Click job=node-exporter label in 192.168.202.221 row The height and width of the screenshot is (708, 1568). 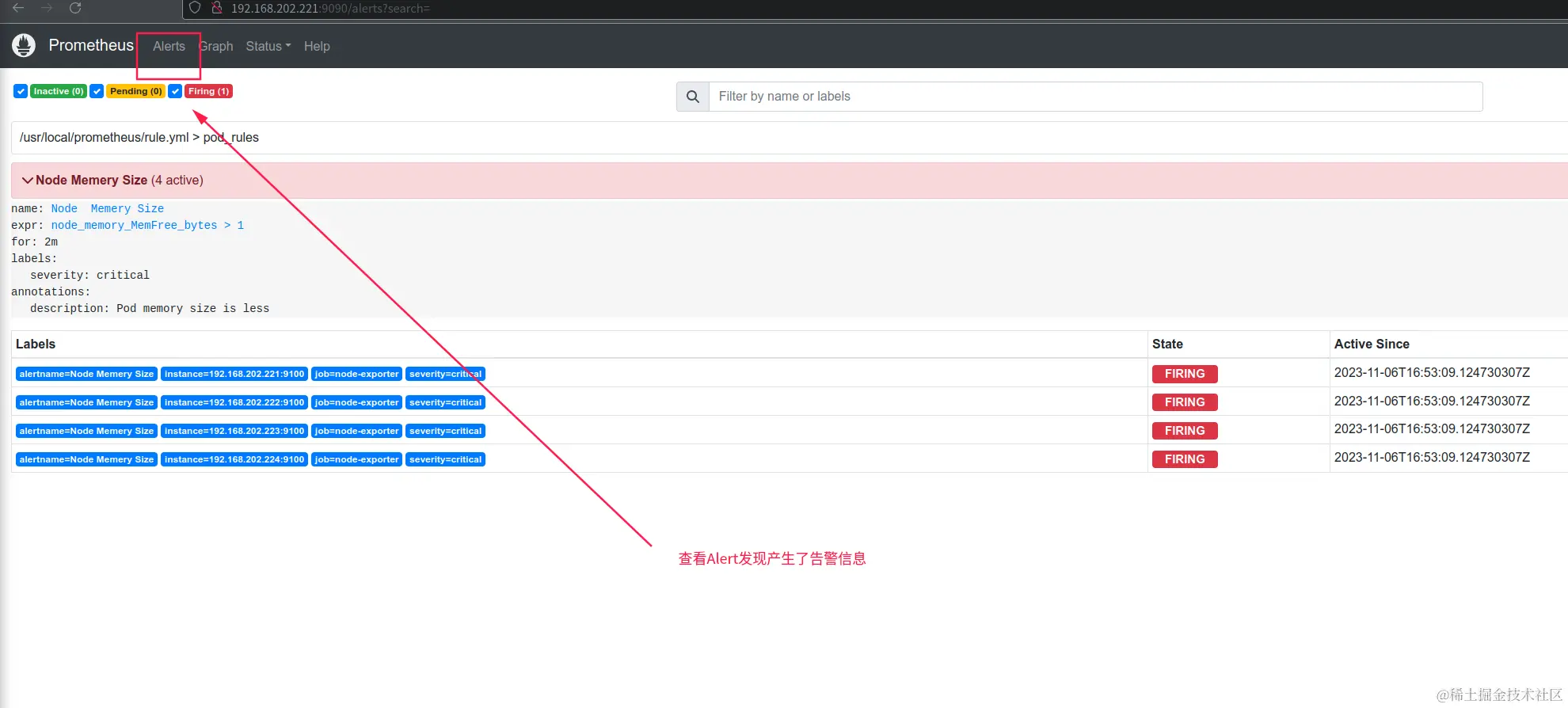point(356,374)
